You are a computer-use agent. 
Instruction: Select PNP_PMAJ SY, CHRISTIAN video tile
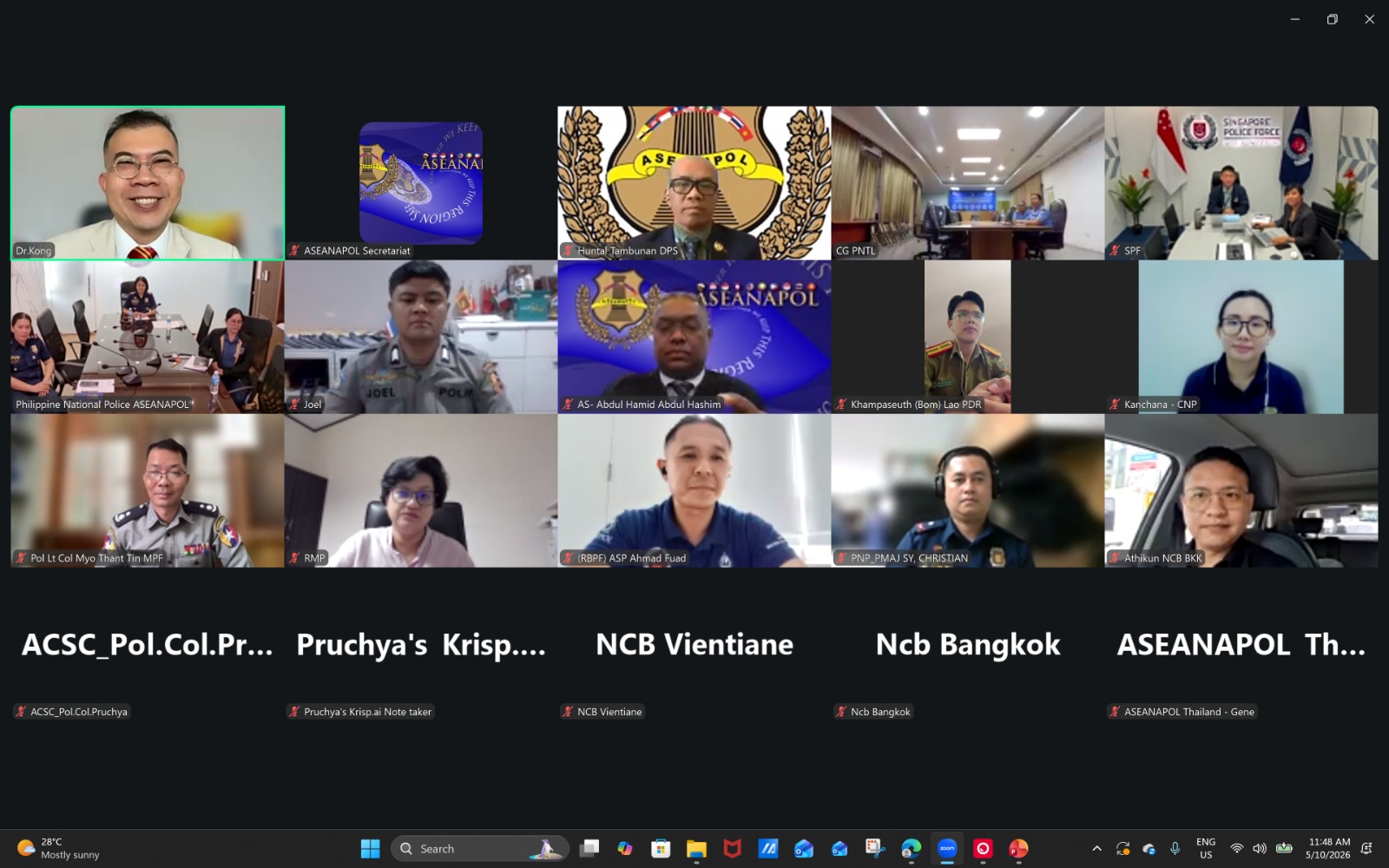coord(968,490)
